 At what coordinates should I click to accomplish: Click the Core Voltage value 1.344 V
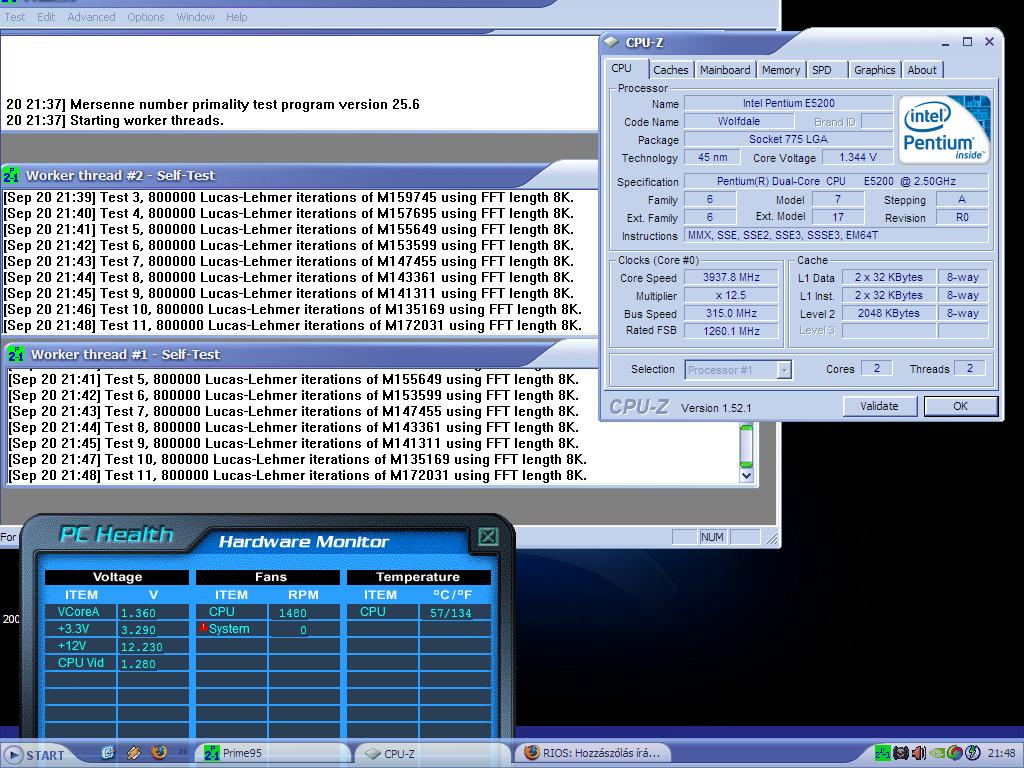point(857,157)
